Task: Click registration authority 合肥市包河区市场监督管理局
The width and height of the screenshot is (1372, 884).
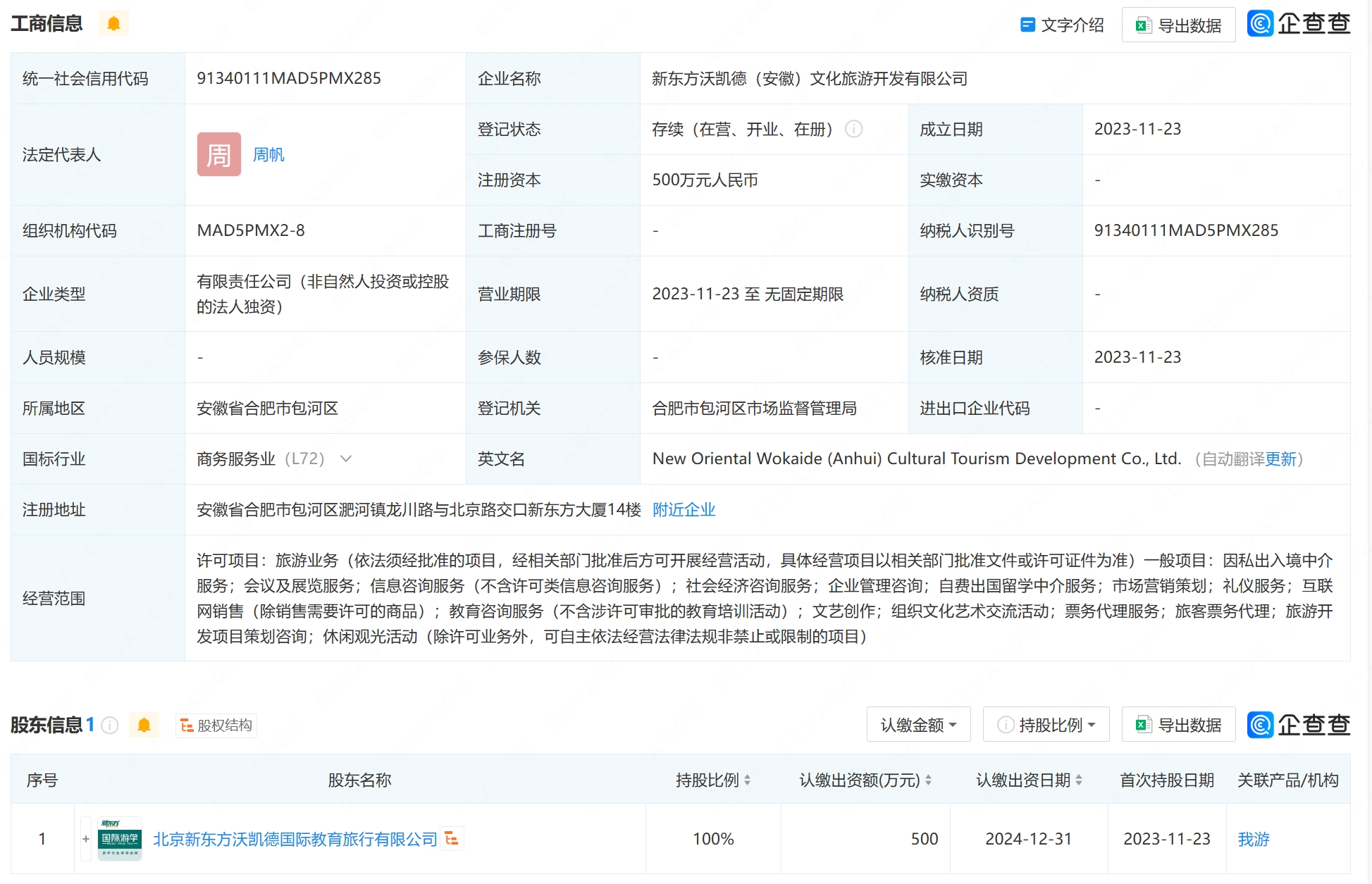Action: click(754, 408)
